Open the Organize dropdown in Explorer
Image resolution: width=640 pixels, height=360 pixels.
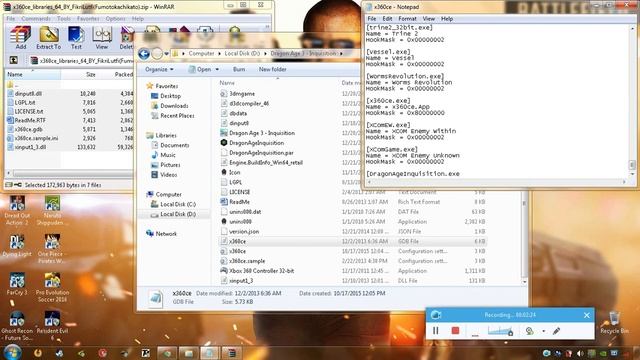[x=159, y=69]
